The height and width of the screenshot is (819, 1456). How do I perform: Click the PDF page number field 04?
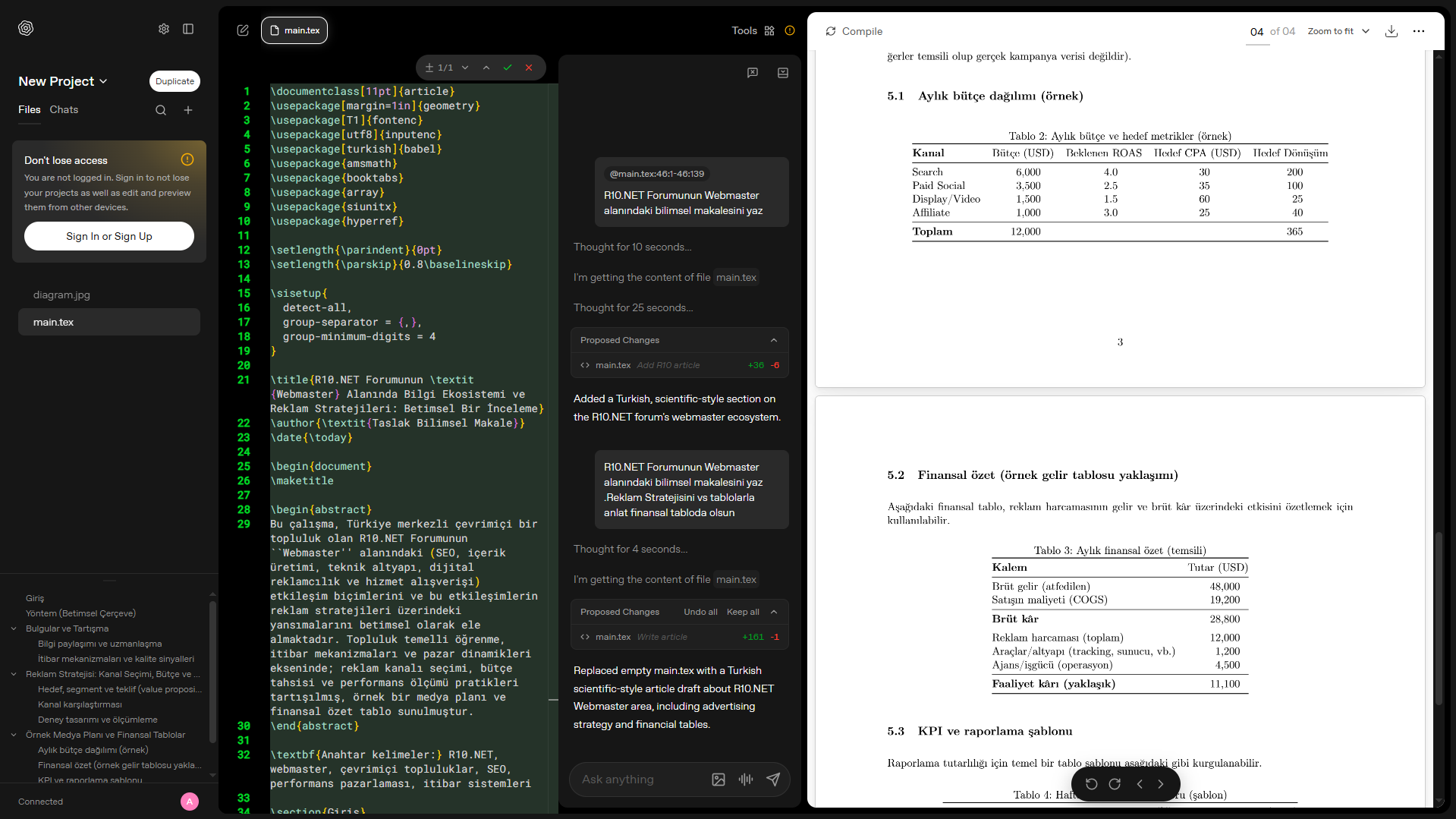[x=1257, y=32]
